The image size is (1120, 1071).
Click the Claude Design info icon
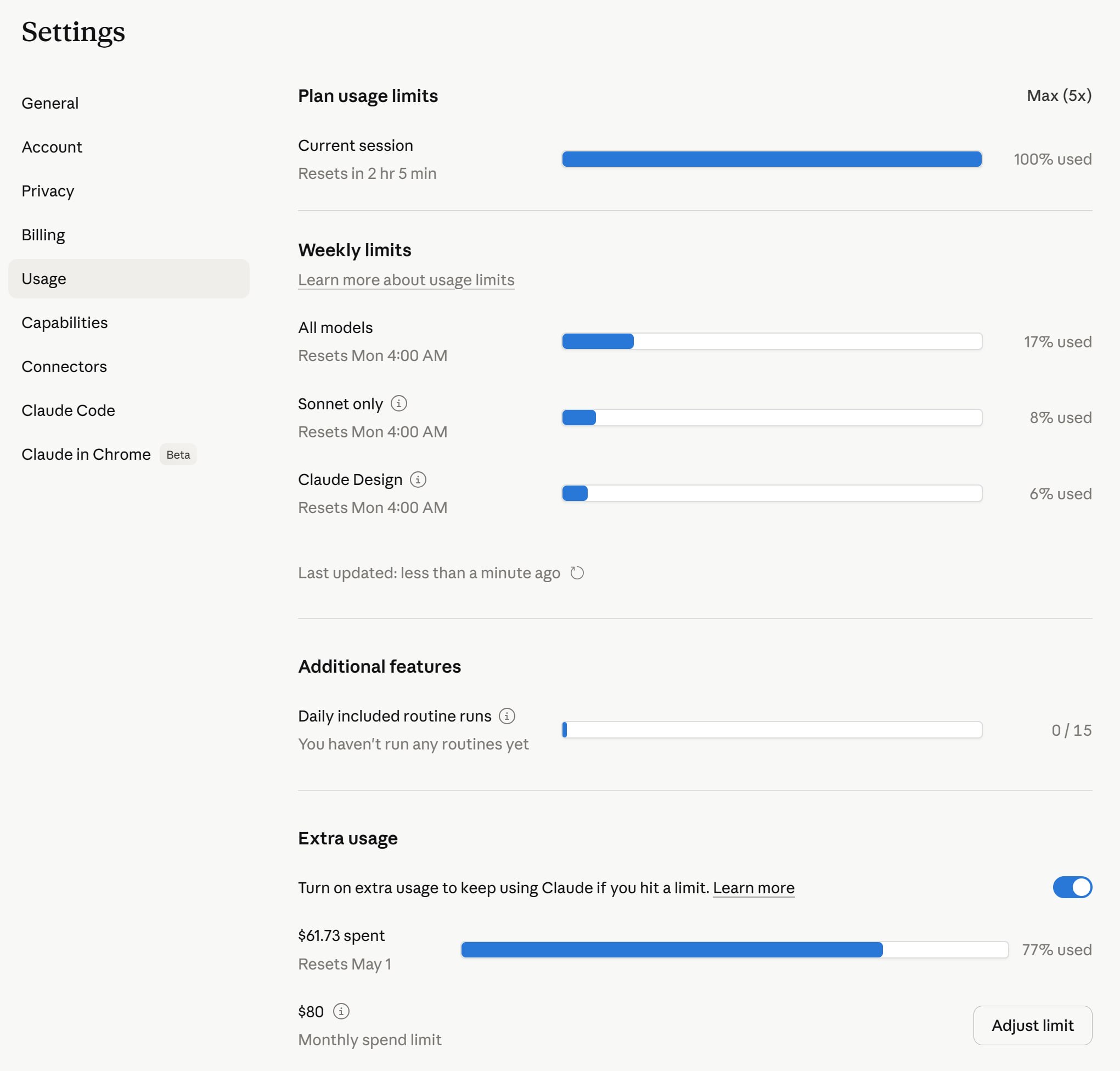(418, 480)
